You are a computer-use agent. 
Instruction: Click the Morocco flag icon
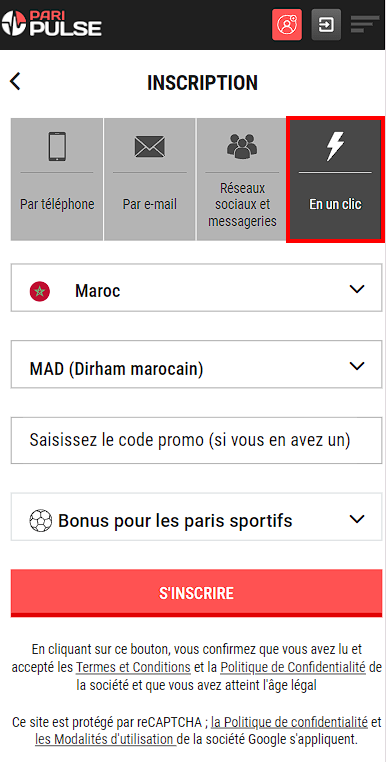[x=40, y=291]
